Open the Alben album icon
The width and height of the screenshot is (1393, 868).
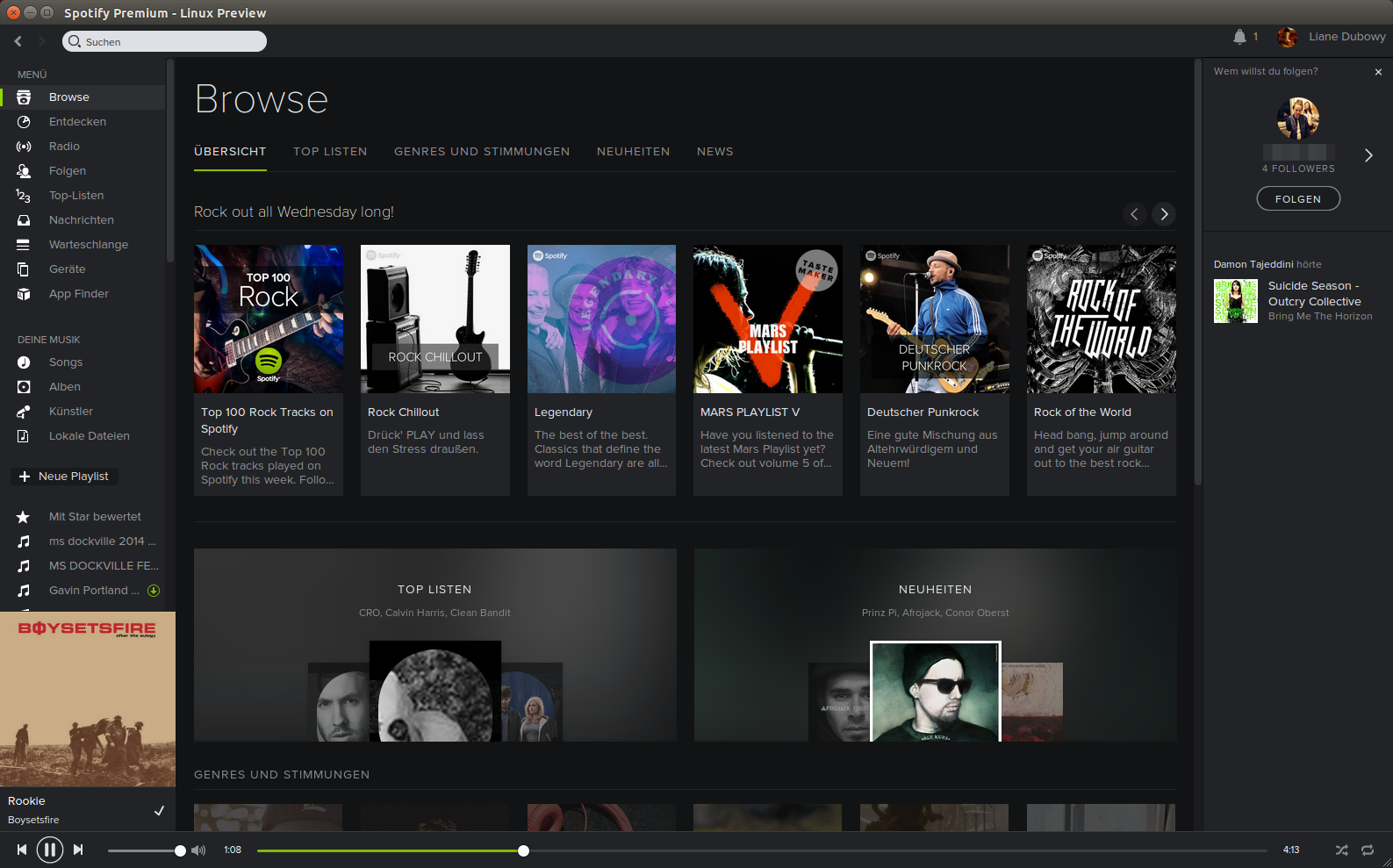(x=24, y=387)
